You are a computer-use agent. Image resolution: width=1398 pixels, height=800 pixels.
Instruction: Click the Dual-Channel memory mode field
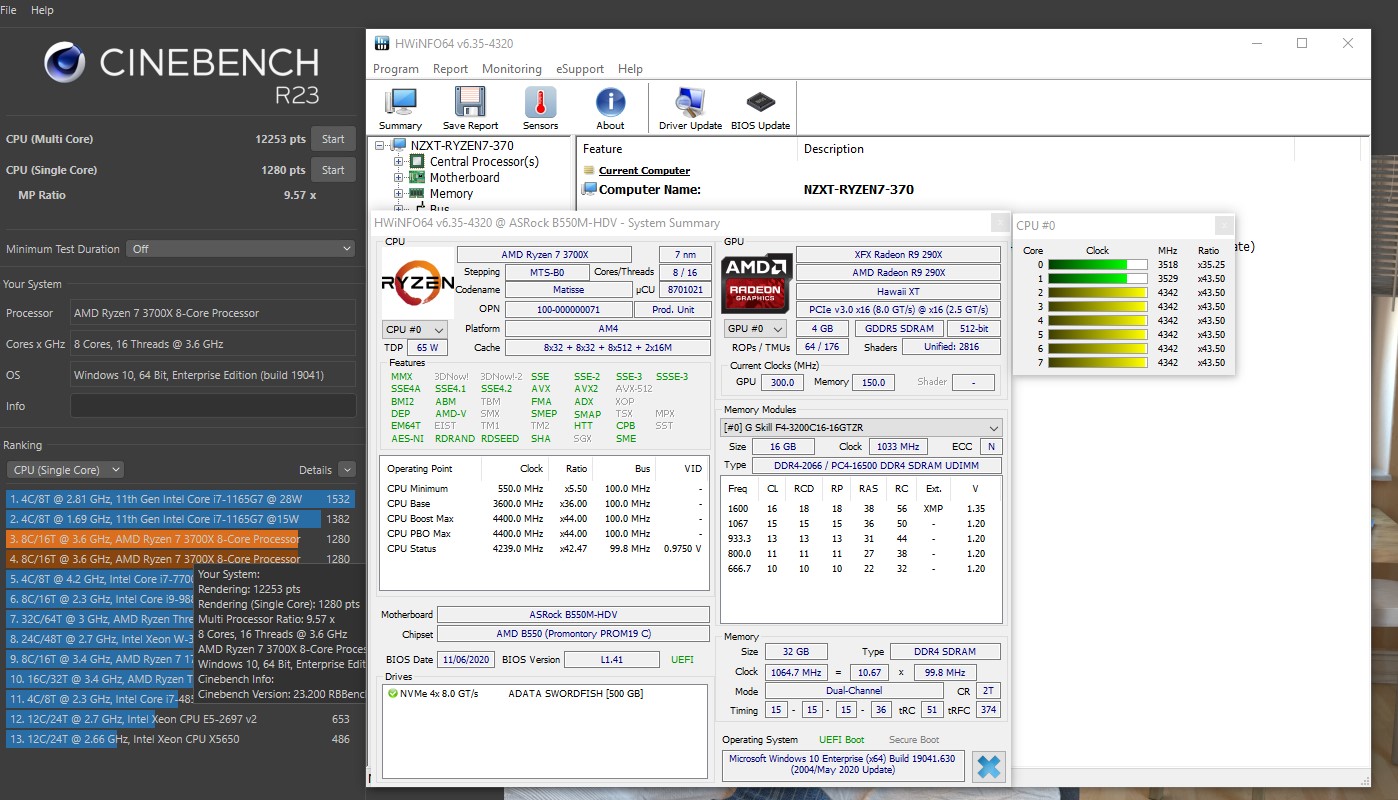pyautogui.click(x=853, y=691)
